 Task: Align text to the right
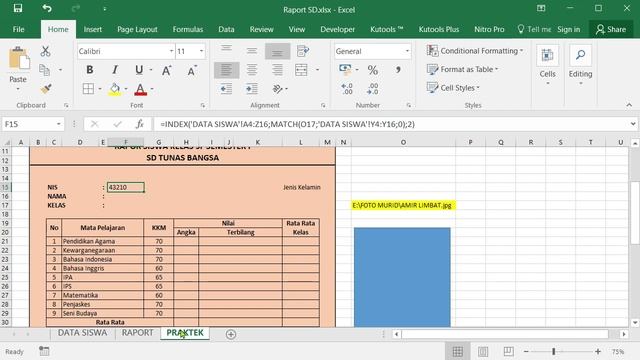pos(278,70)
